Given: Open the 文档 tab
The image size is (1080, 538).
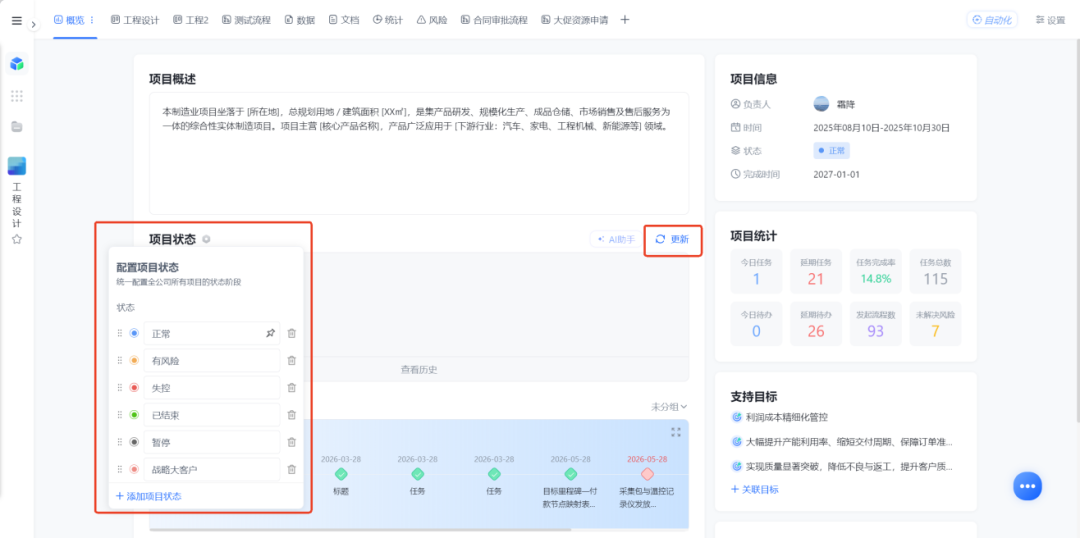Looking at the screenshot, I should pyautogui.click(x=344, y=20).
